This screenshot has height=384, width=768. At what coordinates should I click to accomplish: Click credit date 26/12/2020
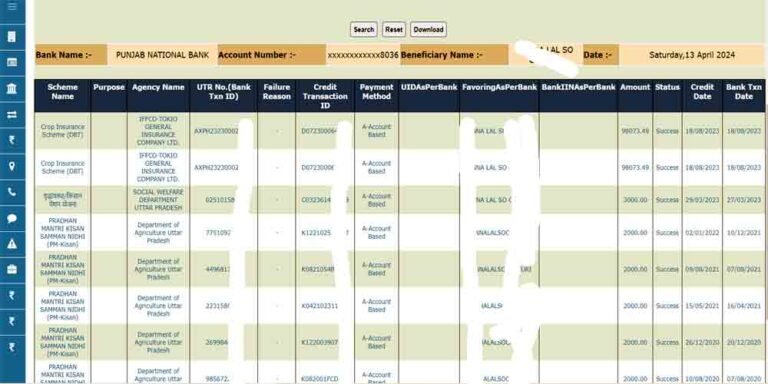(702, 342)
